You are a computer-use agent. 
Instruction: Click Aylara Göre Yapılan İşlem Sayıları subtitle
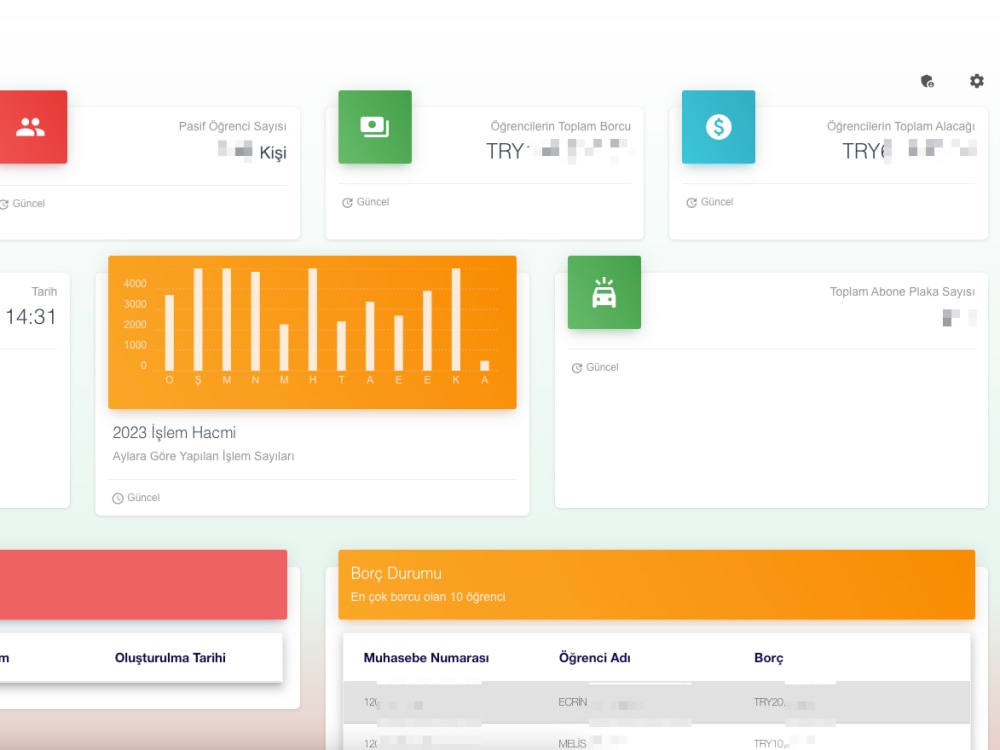[x=203, y=456]
